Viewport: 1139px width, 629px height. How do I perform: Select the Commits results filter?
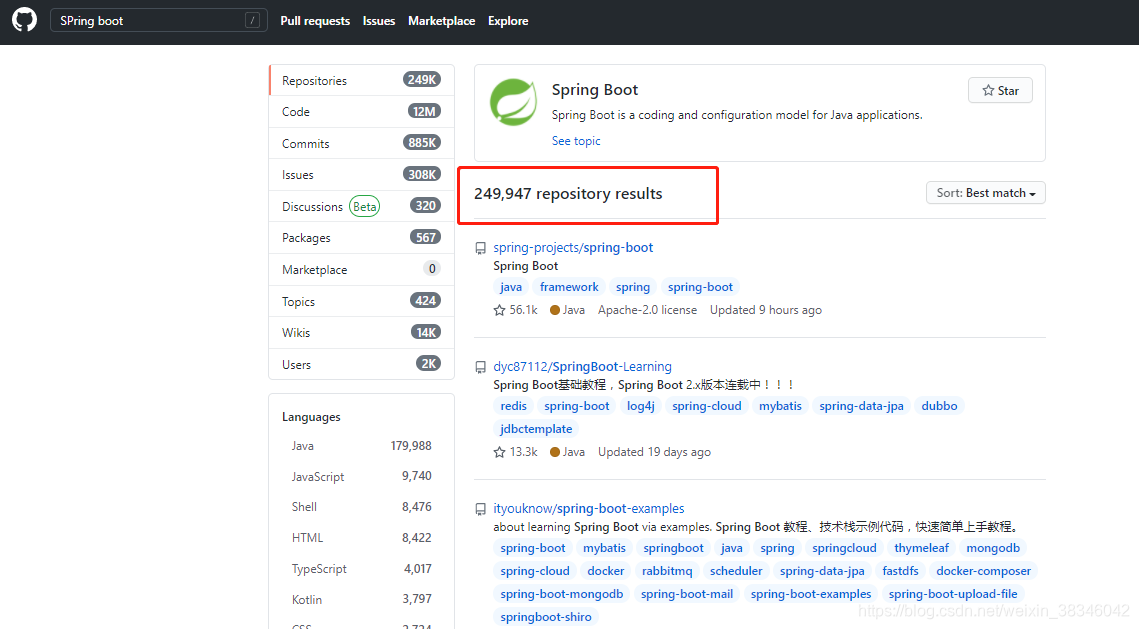click(362, 143)
